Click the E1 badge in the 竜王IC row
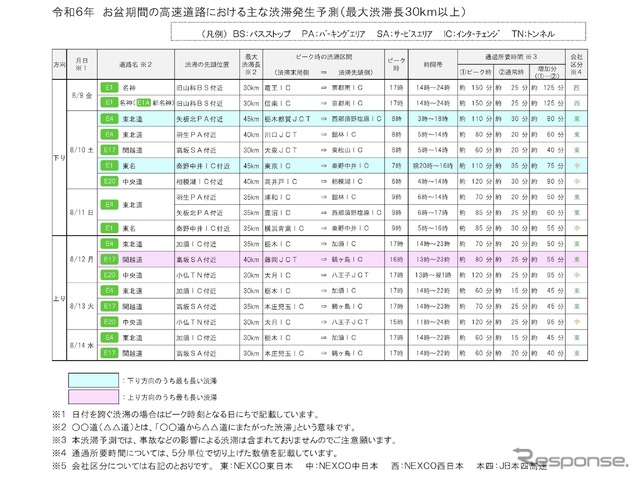640x480 pixels. 109,87
